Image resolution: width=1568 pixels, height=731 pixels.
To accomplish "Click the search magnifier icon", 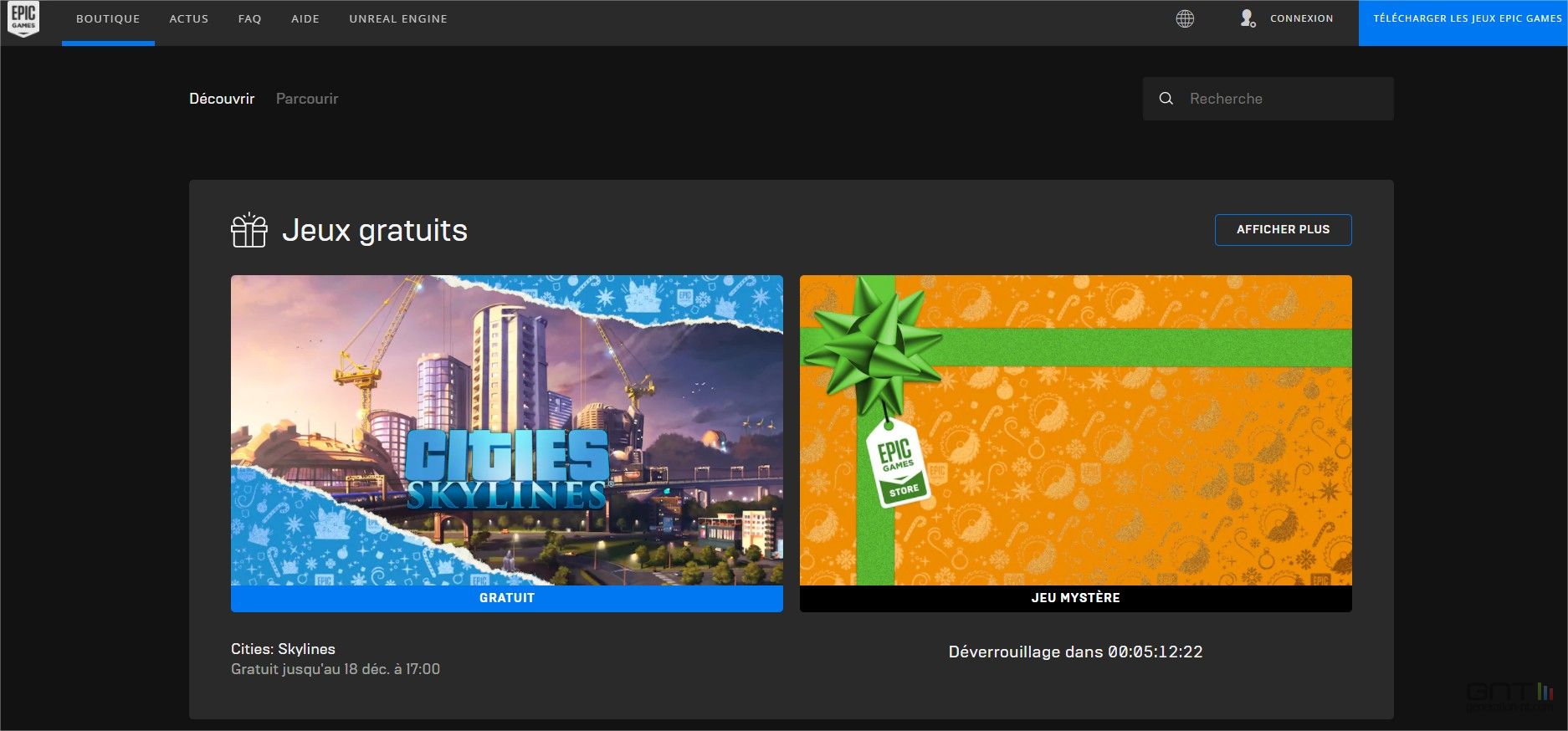I will (1166, 99).
